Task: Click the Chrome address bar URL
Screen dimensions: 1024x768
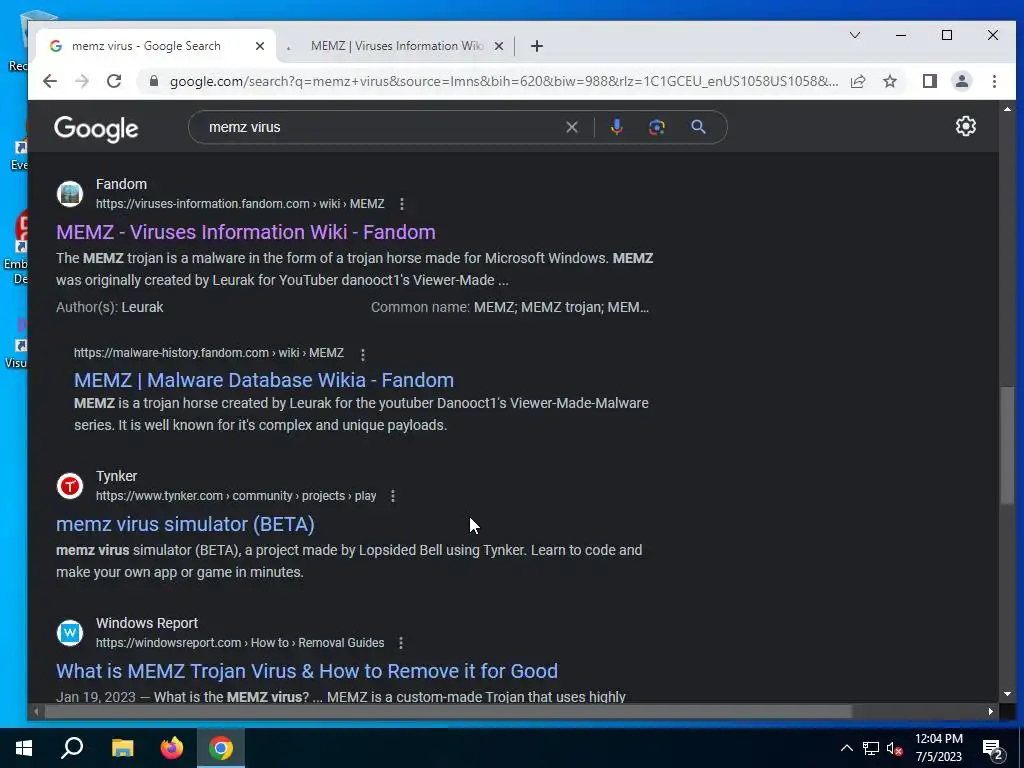Action: [x=504, y=82]
